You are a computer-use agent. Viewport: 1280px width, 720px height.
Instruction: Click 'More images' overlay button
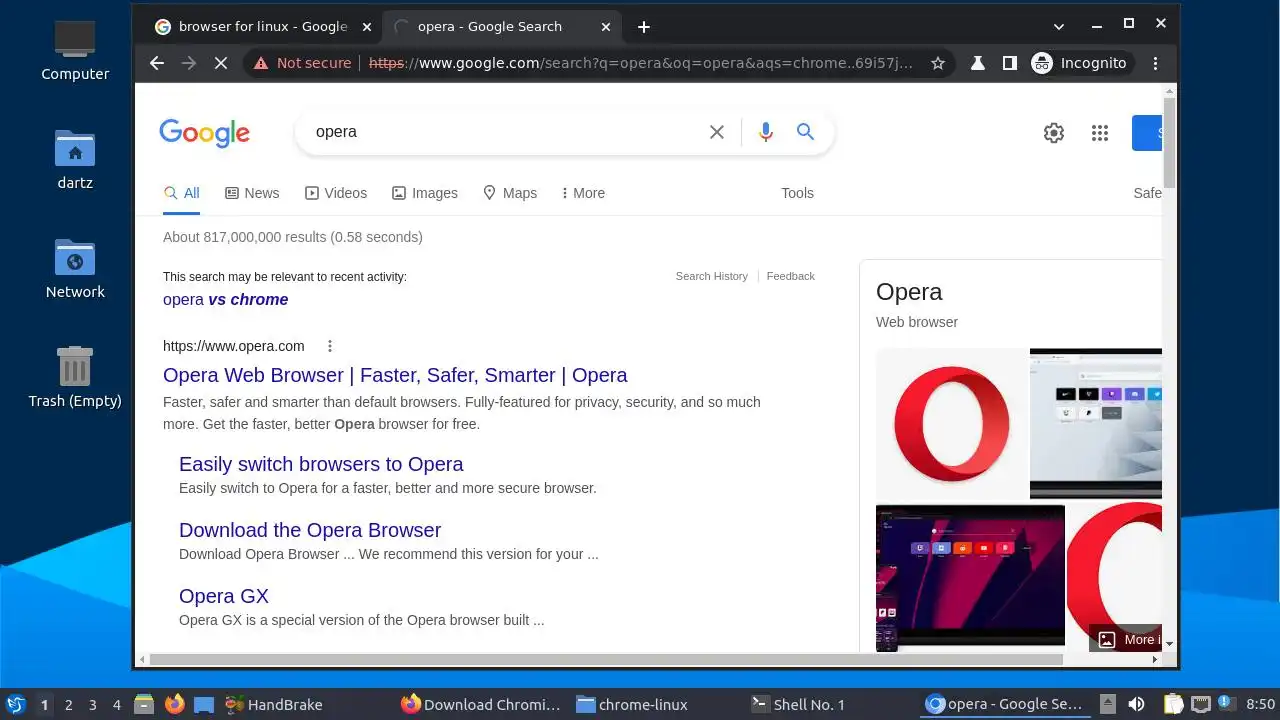coord(1126,639)
